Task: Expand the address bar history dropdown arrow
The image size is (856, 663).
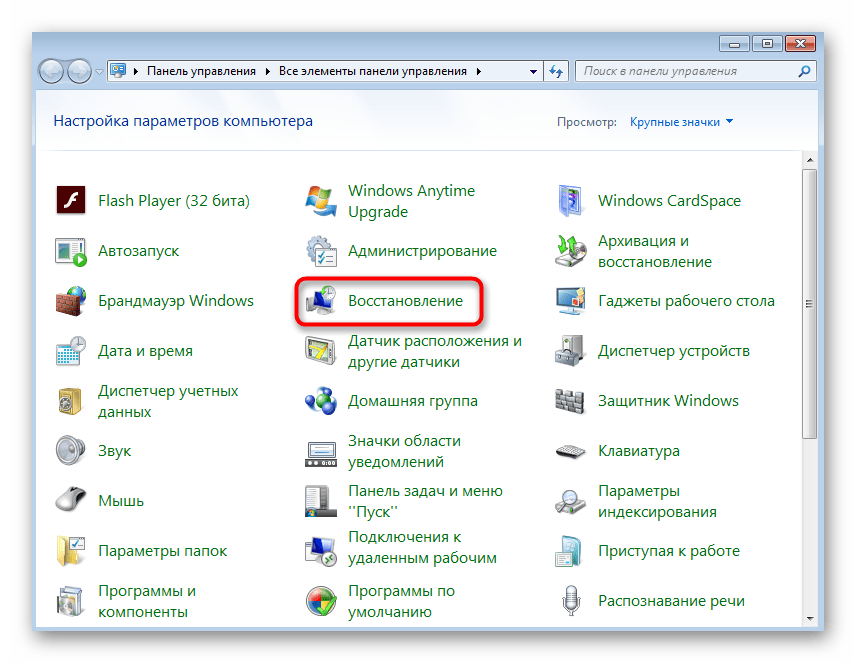Action: click(x=533, y=72)
